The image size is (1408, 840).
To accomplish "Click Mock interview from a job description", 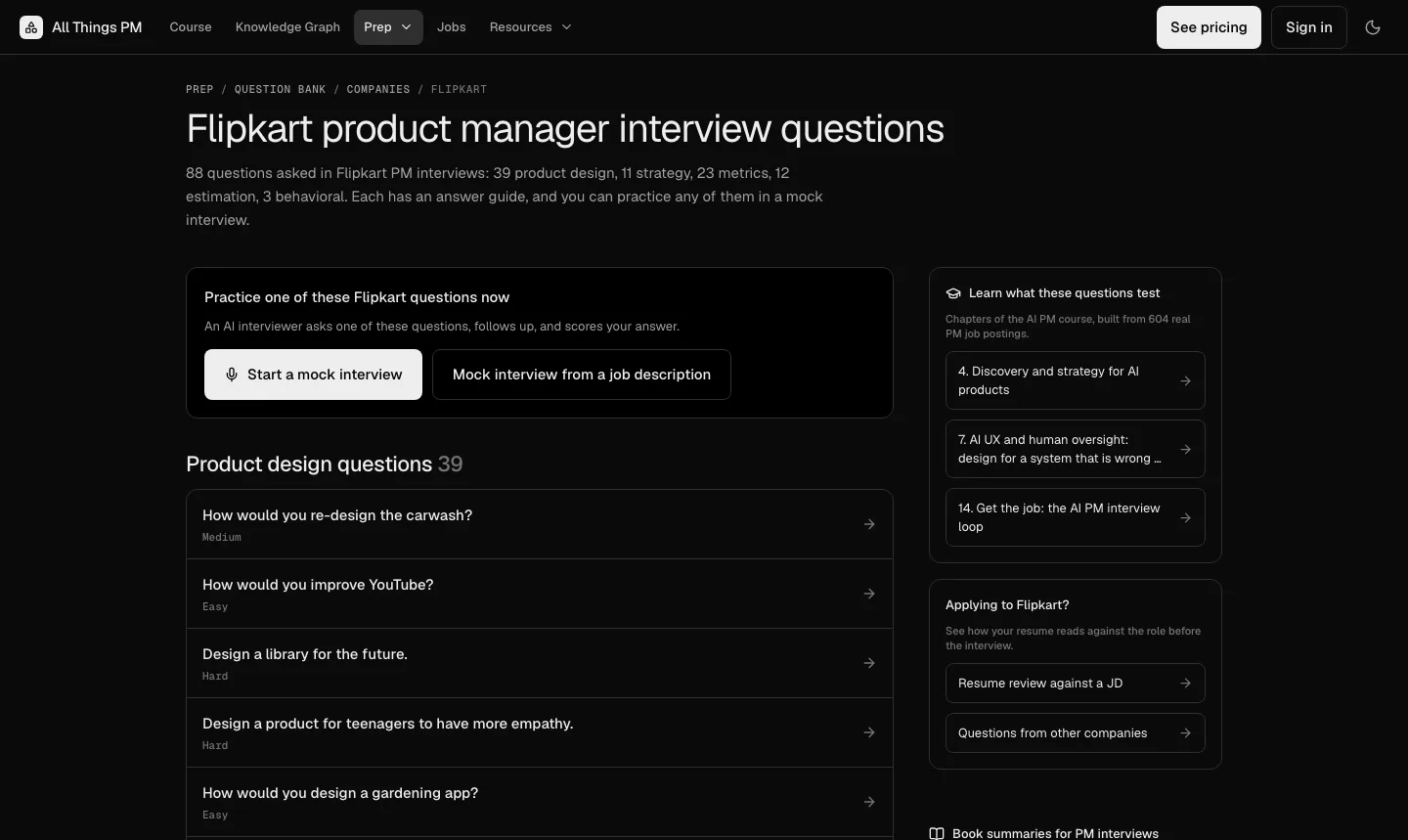I will pos(582,375).
